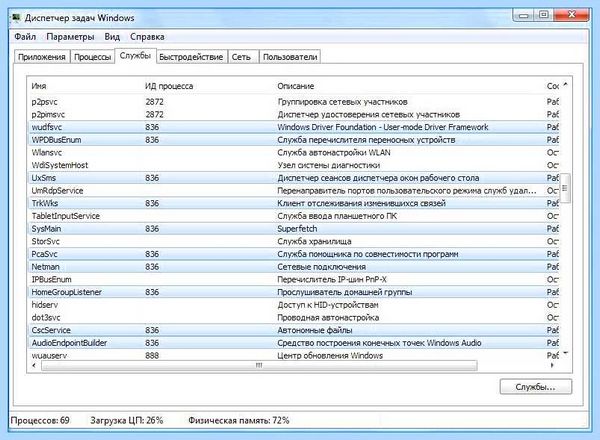600x440 pixels.
Task: Click the scroll down arrow of services list
Action: coord(566,353)
